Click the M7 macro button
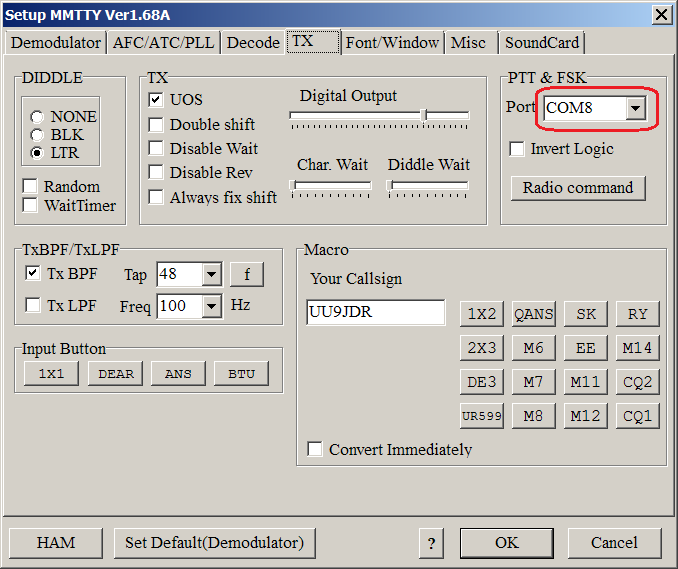678x569 pixels. pos(534,382)
